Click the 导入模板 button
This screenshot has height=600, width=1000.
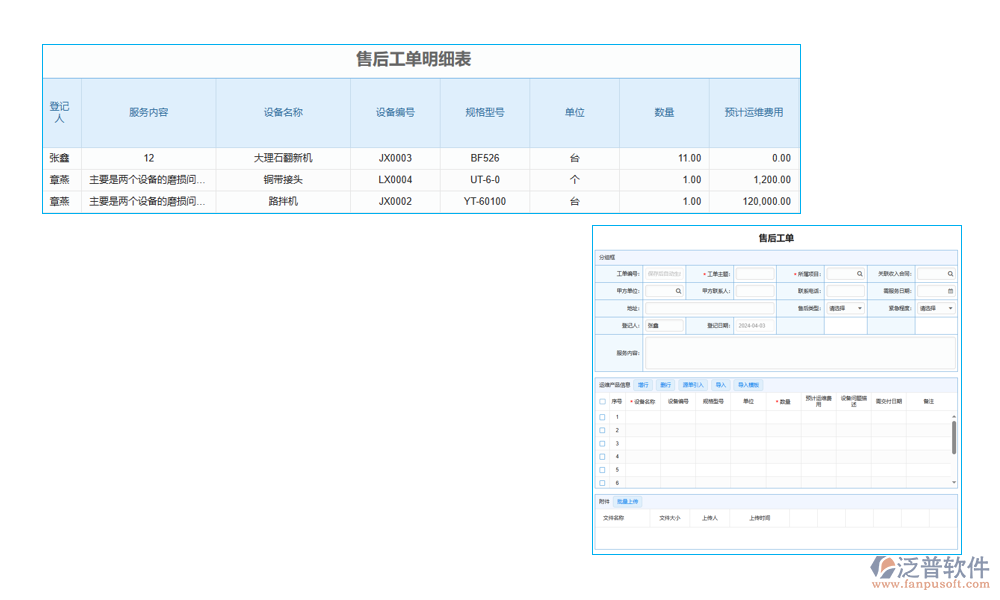click(x=748, y=385)
